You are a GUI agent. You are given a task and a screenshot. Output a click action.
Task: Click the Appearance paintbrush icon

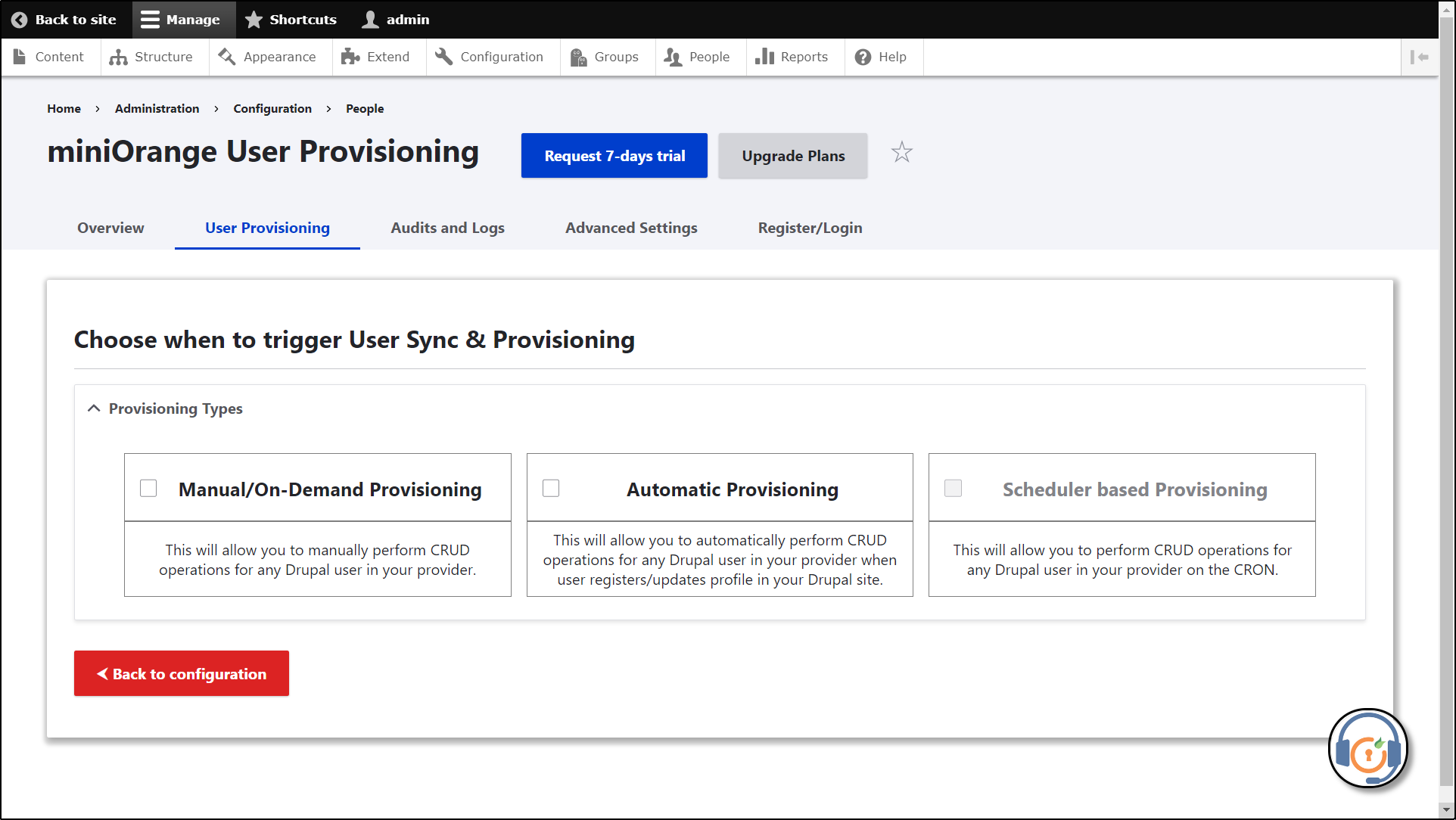[227, 57]
